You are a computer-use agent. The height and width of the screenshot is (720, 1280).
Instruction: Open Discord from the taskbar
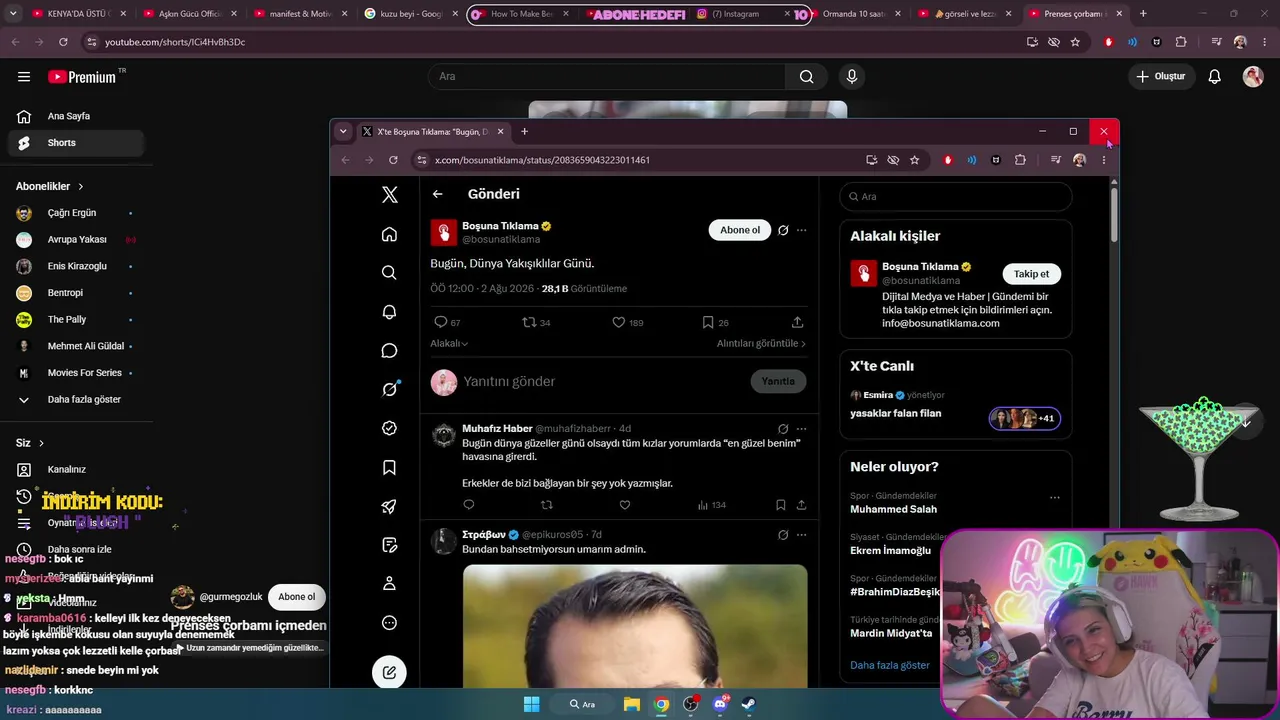click(x=720, y=704)
